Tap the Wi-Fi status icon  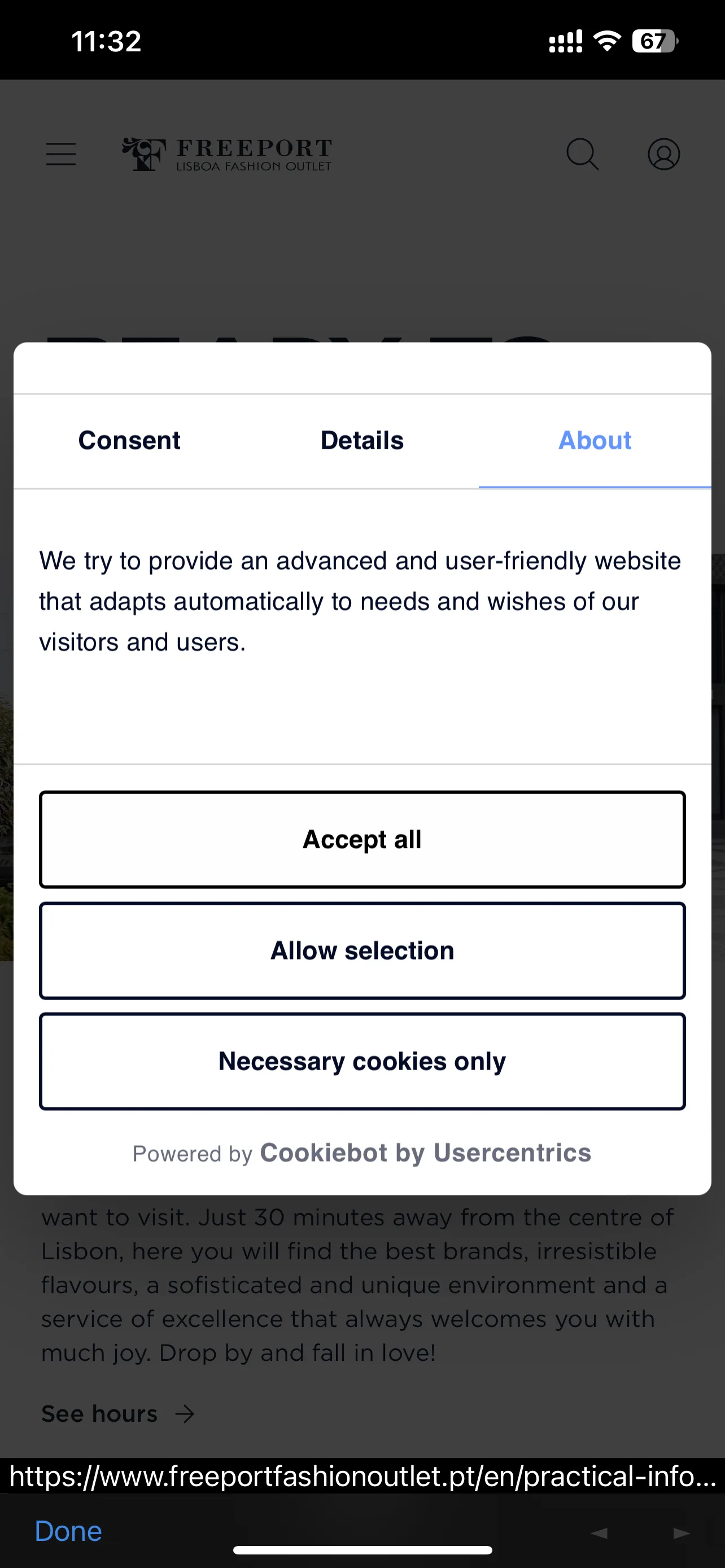pyautogui.click(x=607, y=41)
